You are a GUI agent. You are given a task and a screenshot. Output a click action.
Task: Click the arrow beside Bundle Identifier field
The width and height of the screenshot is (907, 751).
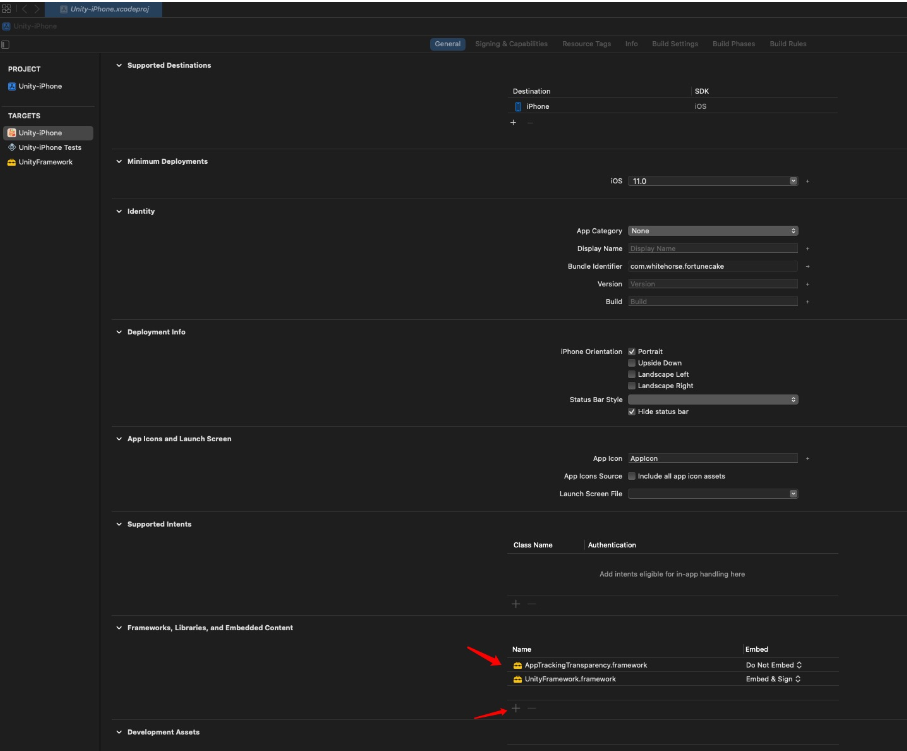808,267
